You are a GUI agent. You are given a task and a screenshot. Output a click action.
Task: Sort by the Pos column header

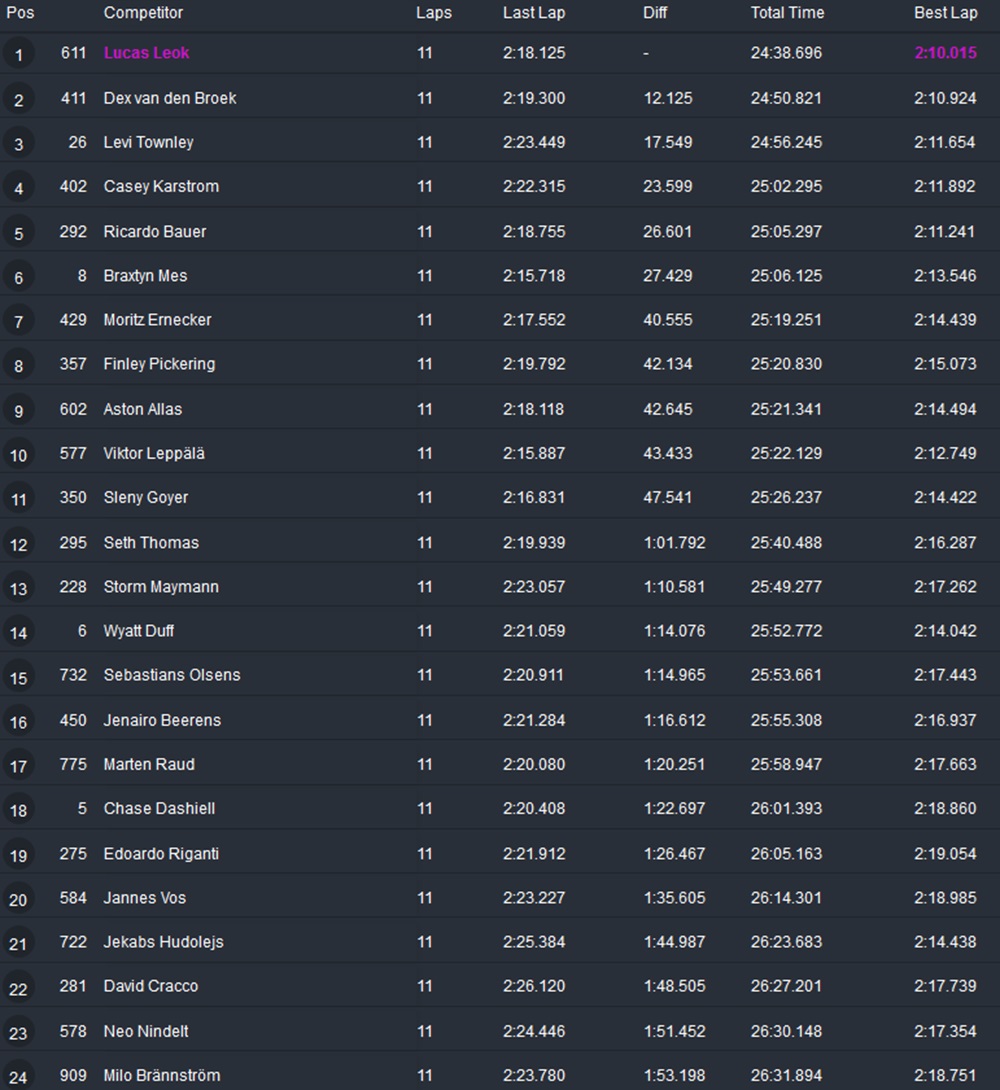point(20,13)
